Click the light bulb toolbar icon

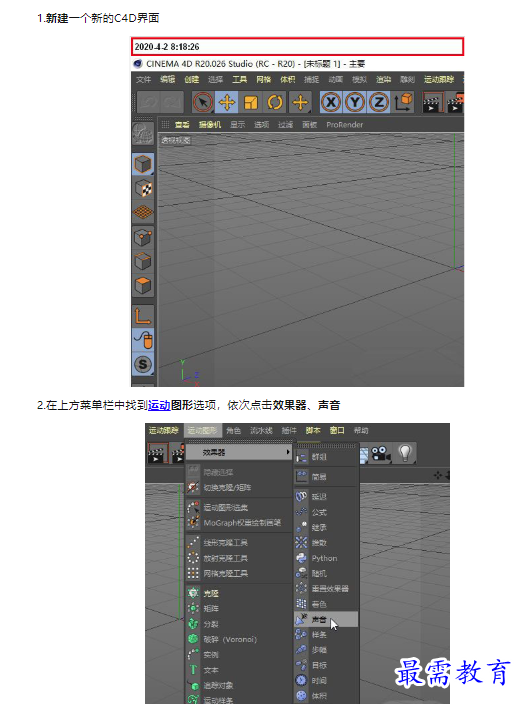(x=405, y=453)
